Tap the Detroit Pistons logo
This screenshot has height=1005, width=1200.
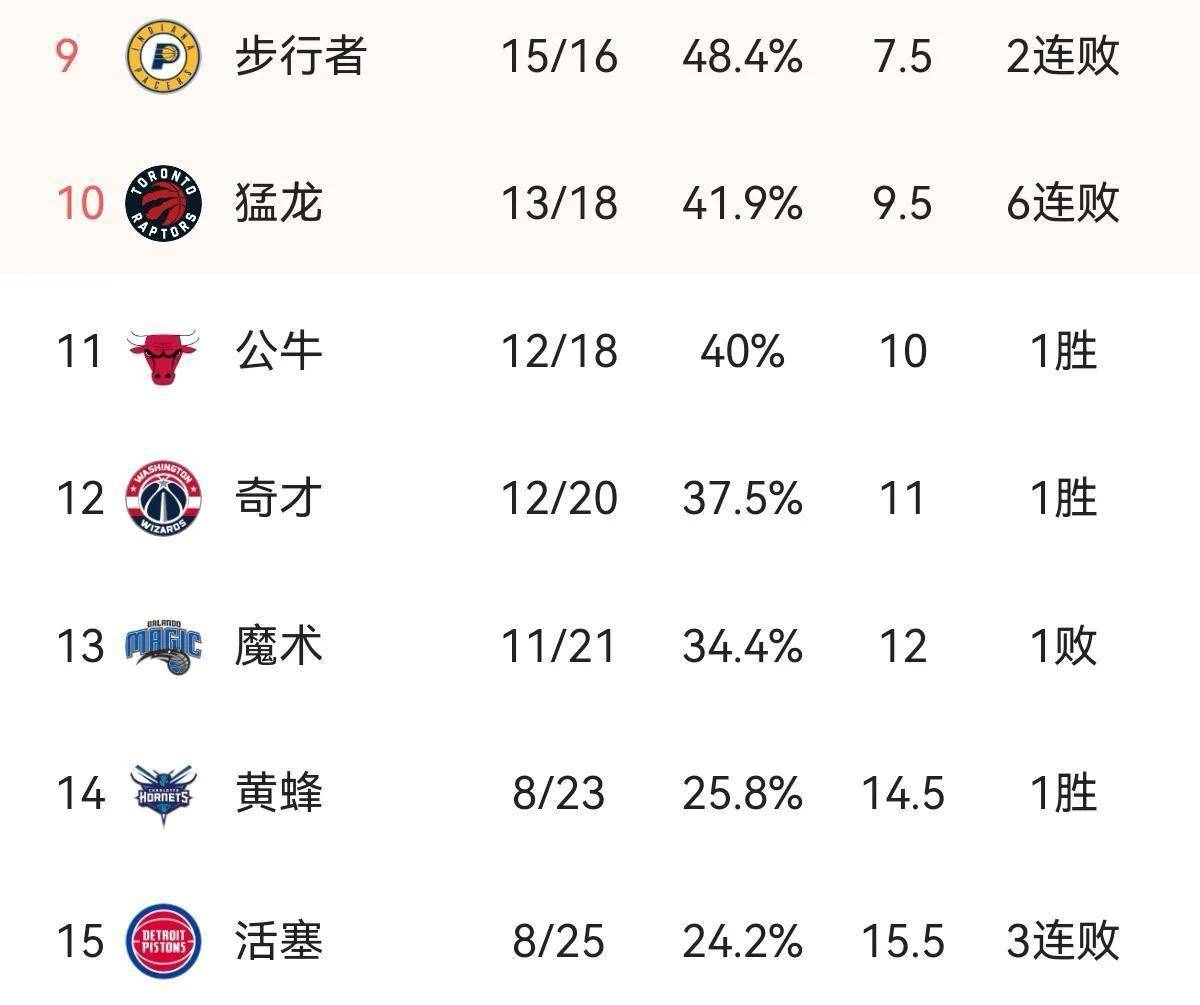pyautogui.click(x=163, y=941)
